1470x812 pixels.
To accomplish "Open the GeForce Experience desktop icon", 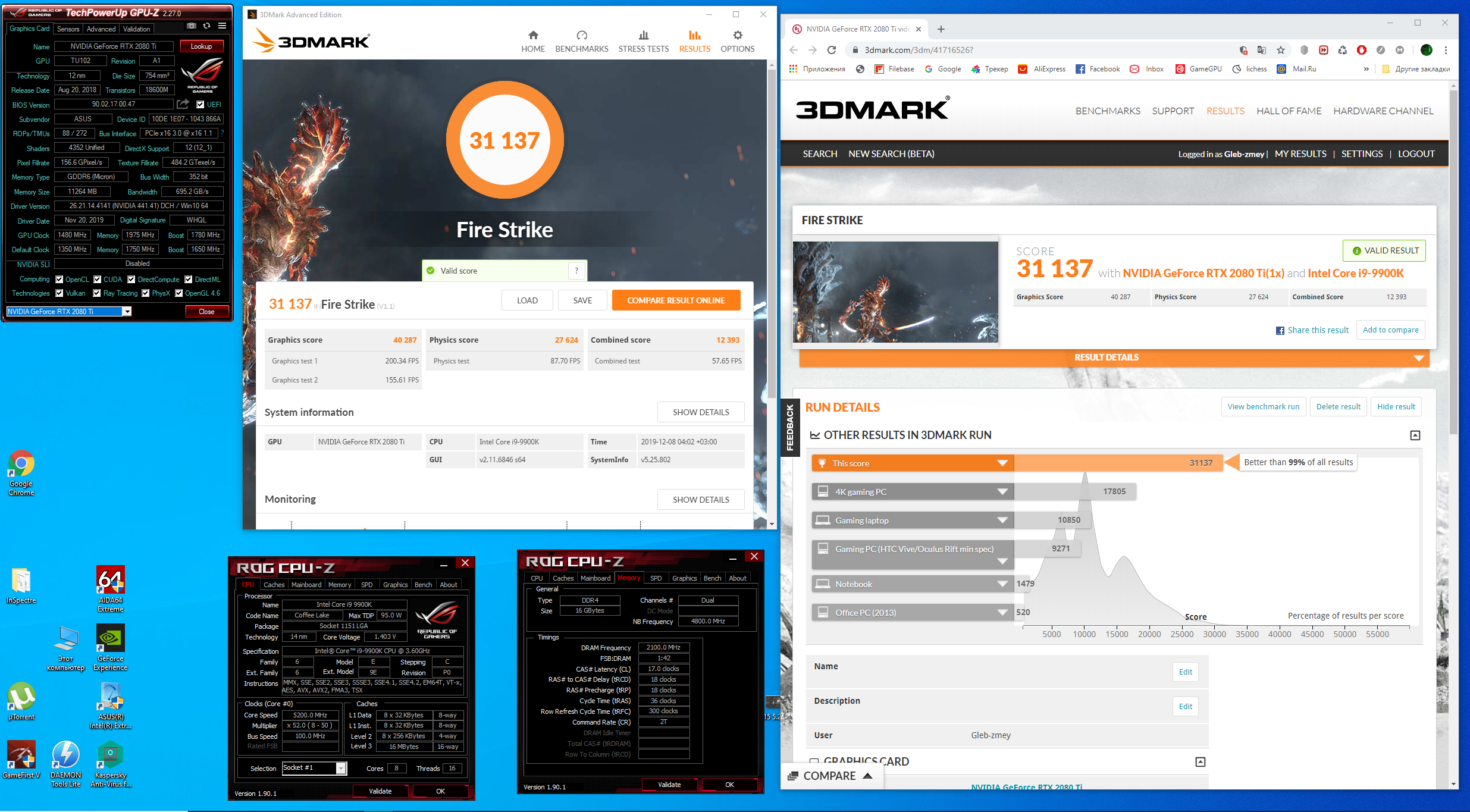I will click(x=111, y=647).
